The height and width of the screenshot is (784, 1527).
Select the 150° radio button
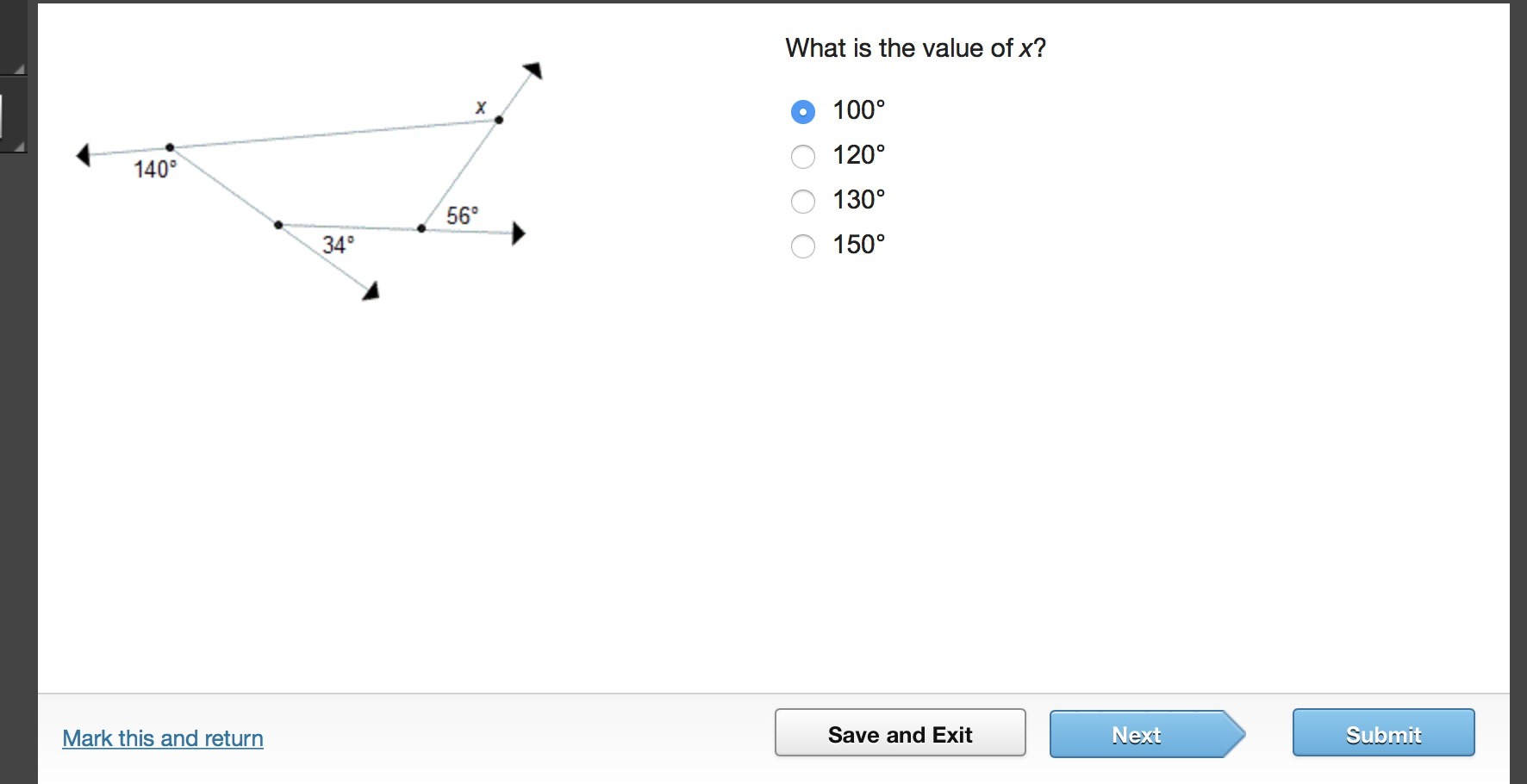[803, 246]
